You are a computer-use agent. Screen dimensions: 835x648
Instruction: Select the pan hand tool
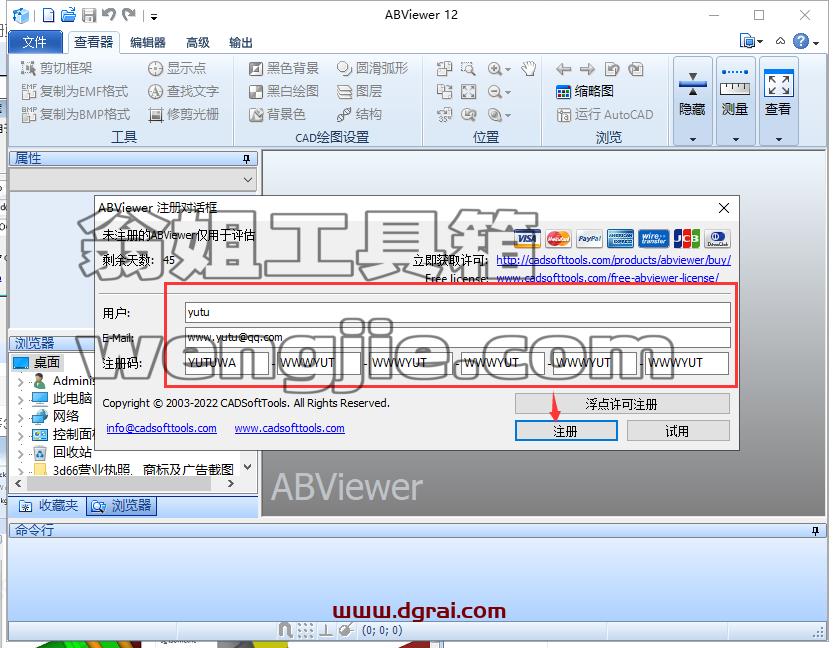(528, 69)
